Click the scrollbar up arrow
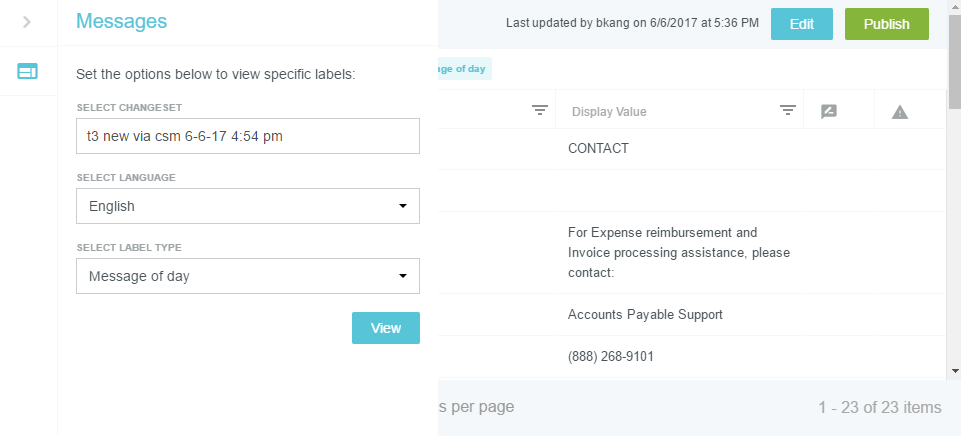This screenshot has width=961, height=436. click(x=954, y=6)
